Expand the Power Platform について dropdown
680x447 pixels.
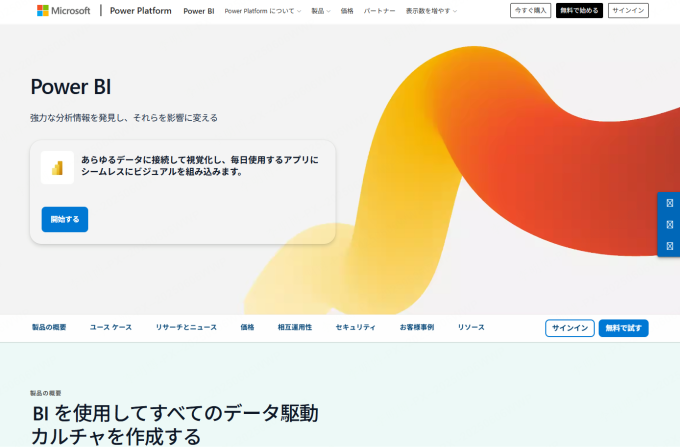point(263,11)
